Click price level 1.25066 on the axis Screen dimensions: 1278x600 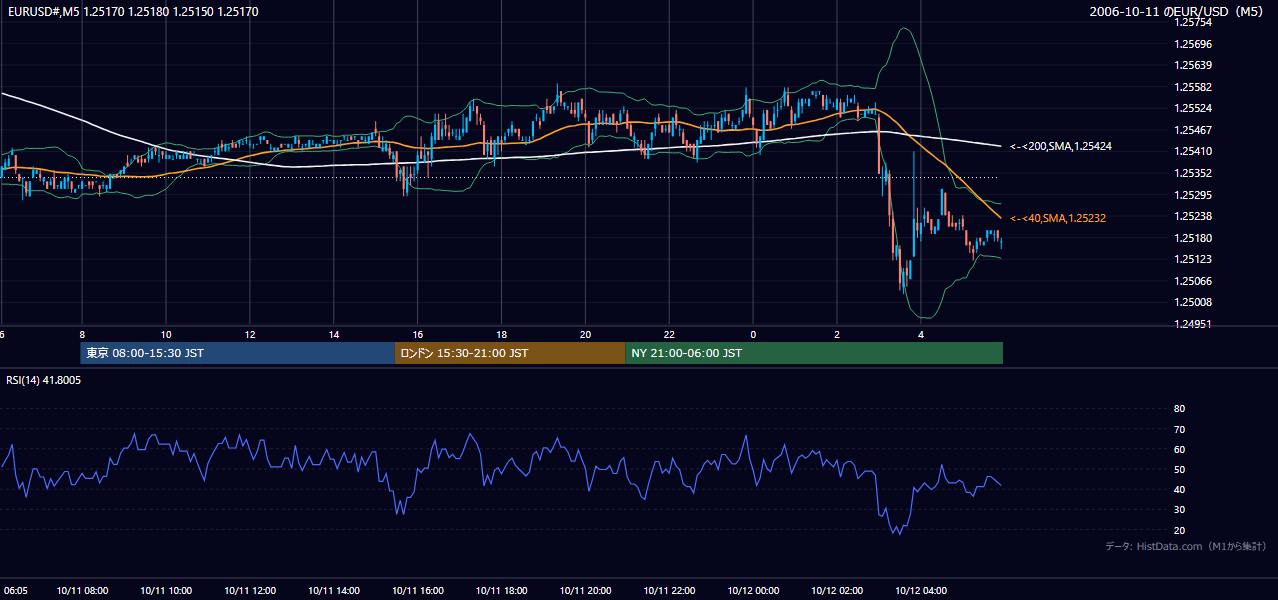(x=1193, y=281)
